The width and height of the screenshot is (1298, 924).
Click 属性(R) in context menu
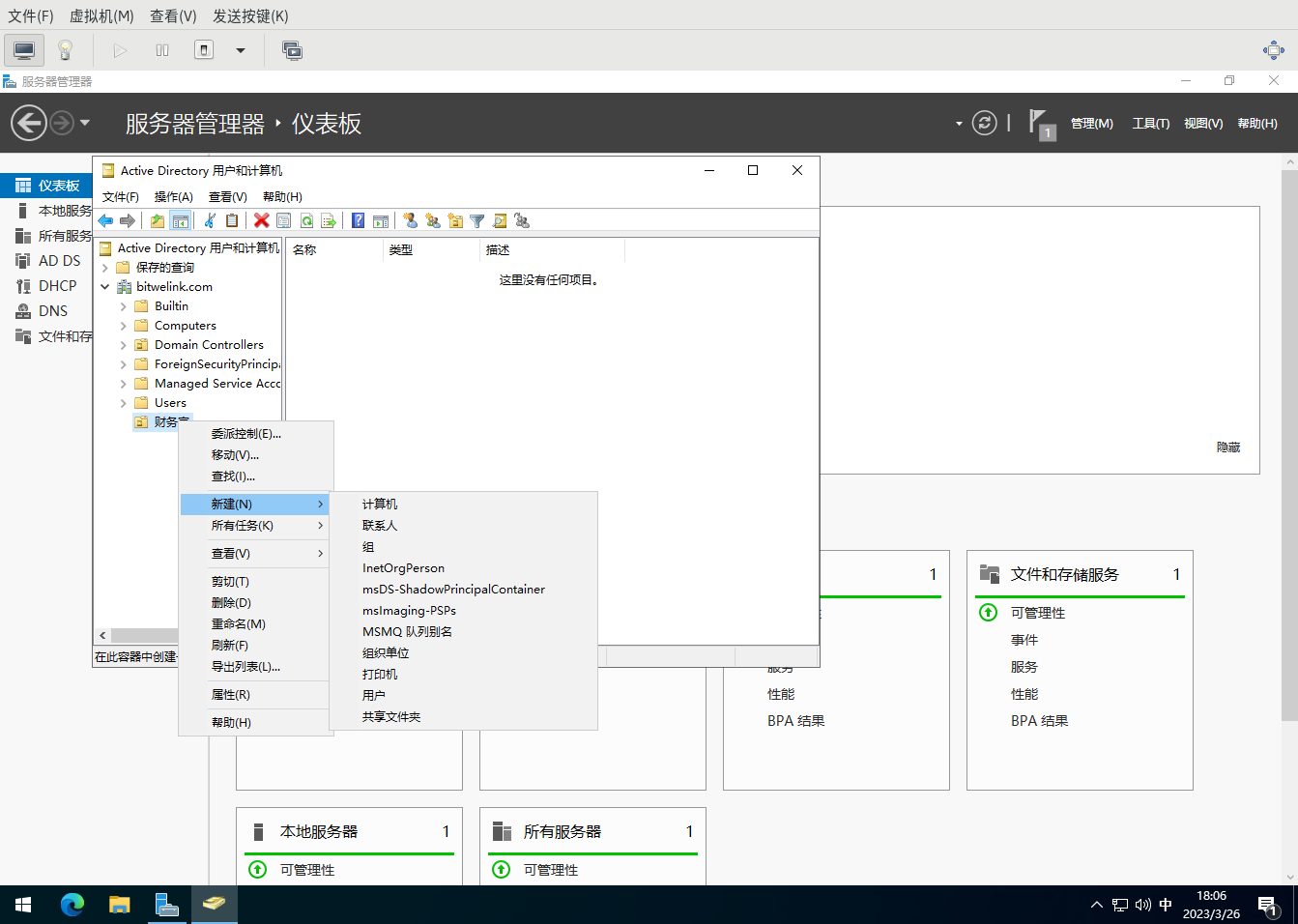pos(231,695)
